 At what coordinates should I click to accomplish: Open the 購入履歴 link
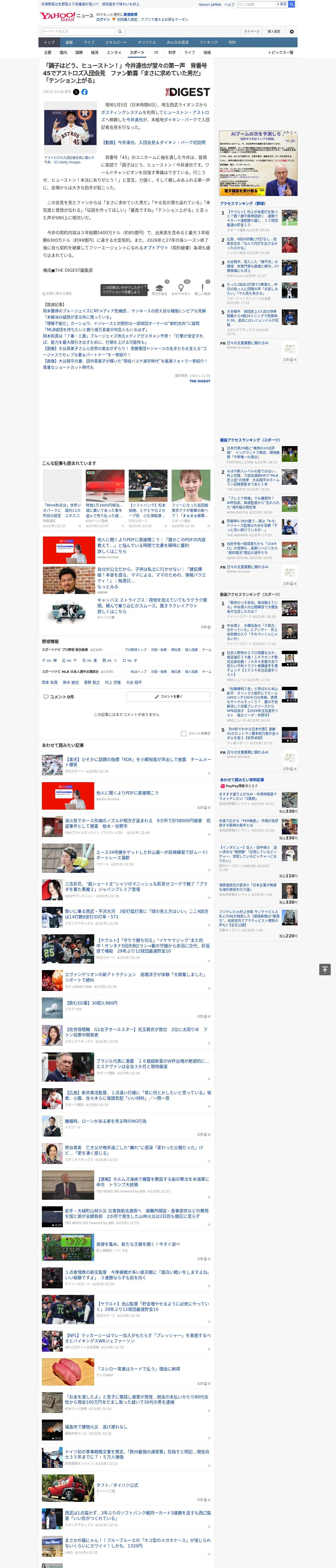coord(274,32)
